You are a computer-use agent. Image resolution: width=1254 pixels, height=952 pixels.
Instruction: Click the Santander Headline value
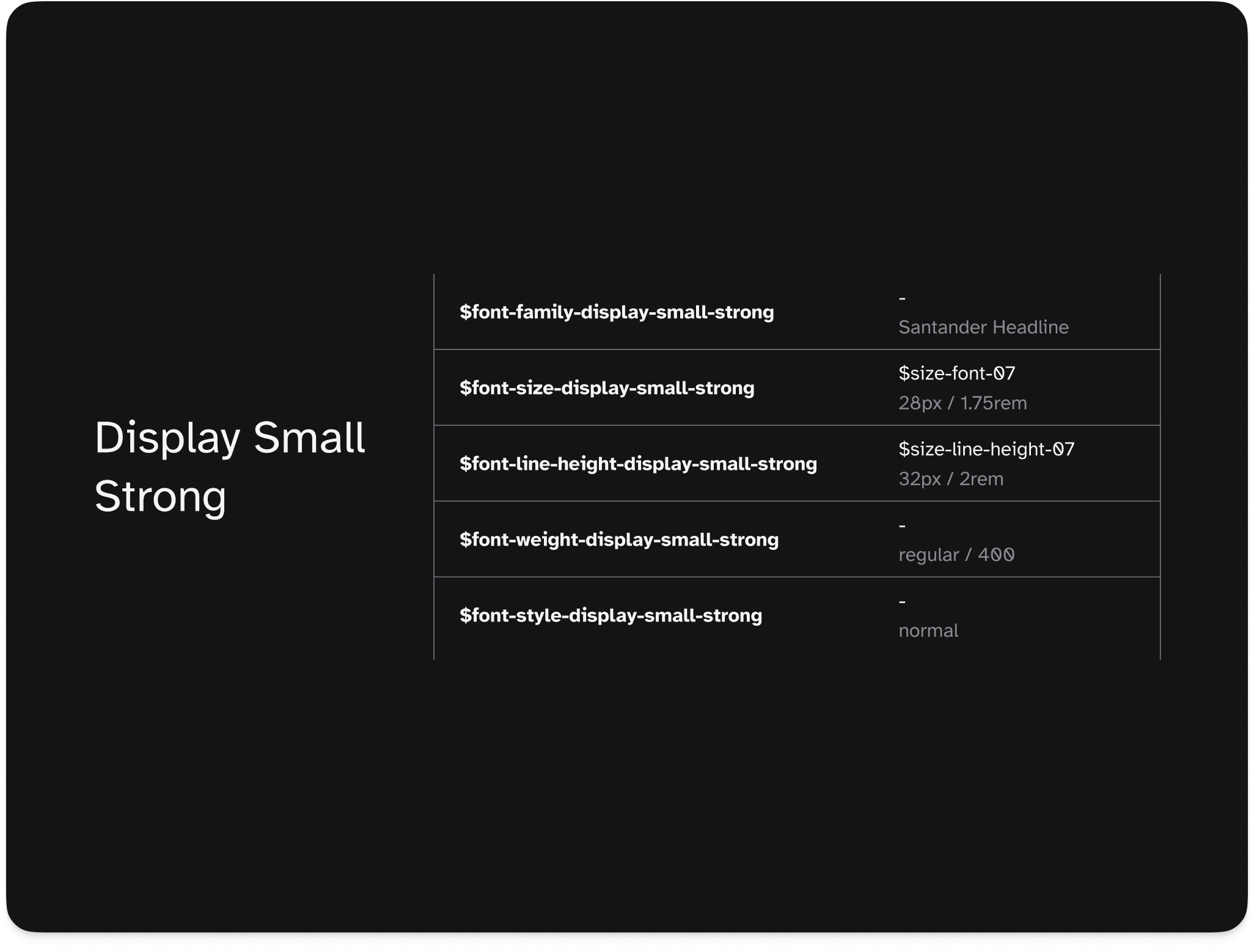pos(983,328)
